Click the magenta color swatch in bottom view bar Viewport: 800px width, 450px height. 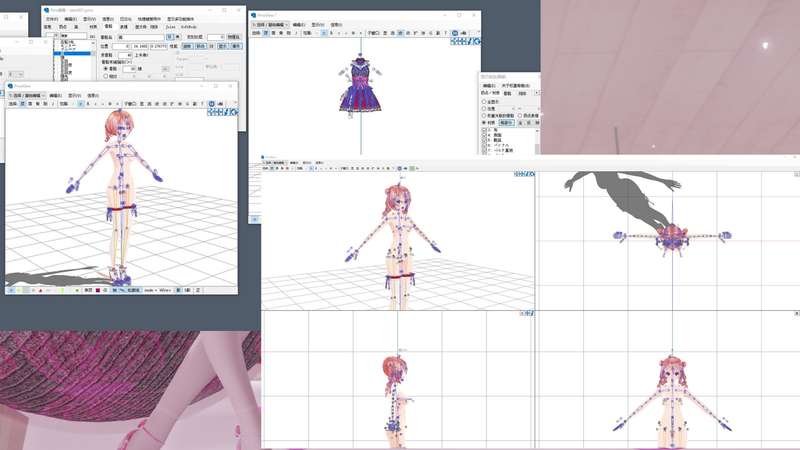click(x=98, y=290)
